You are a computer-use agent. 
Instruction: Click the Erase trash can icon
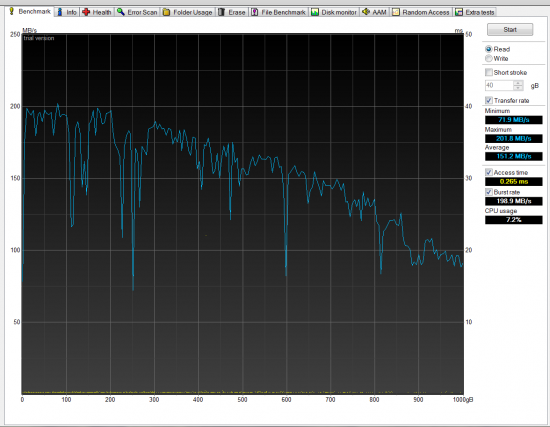[x=221, y=12]
